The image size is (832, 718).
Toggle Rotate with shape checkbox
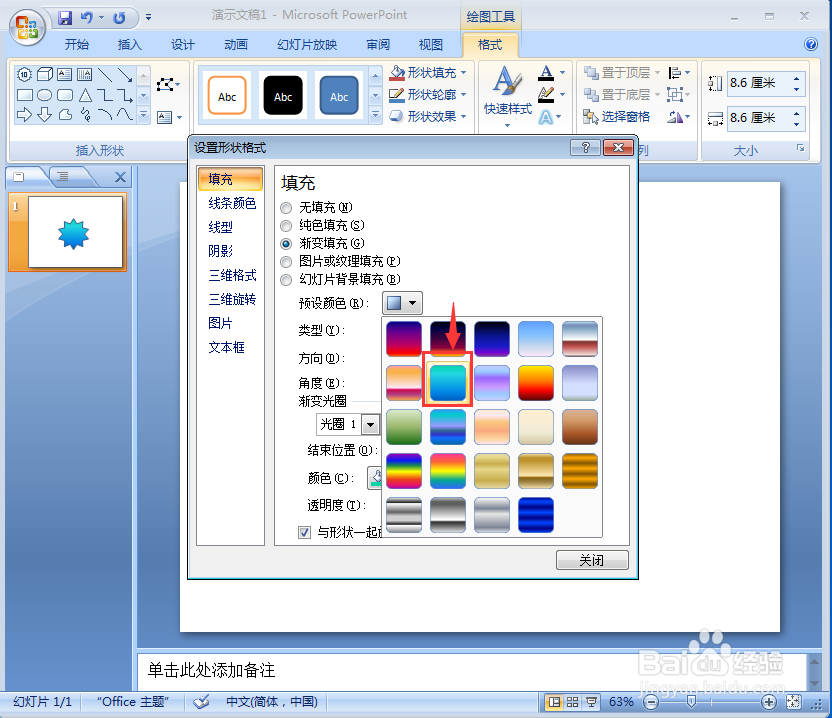tap(305, 532)
